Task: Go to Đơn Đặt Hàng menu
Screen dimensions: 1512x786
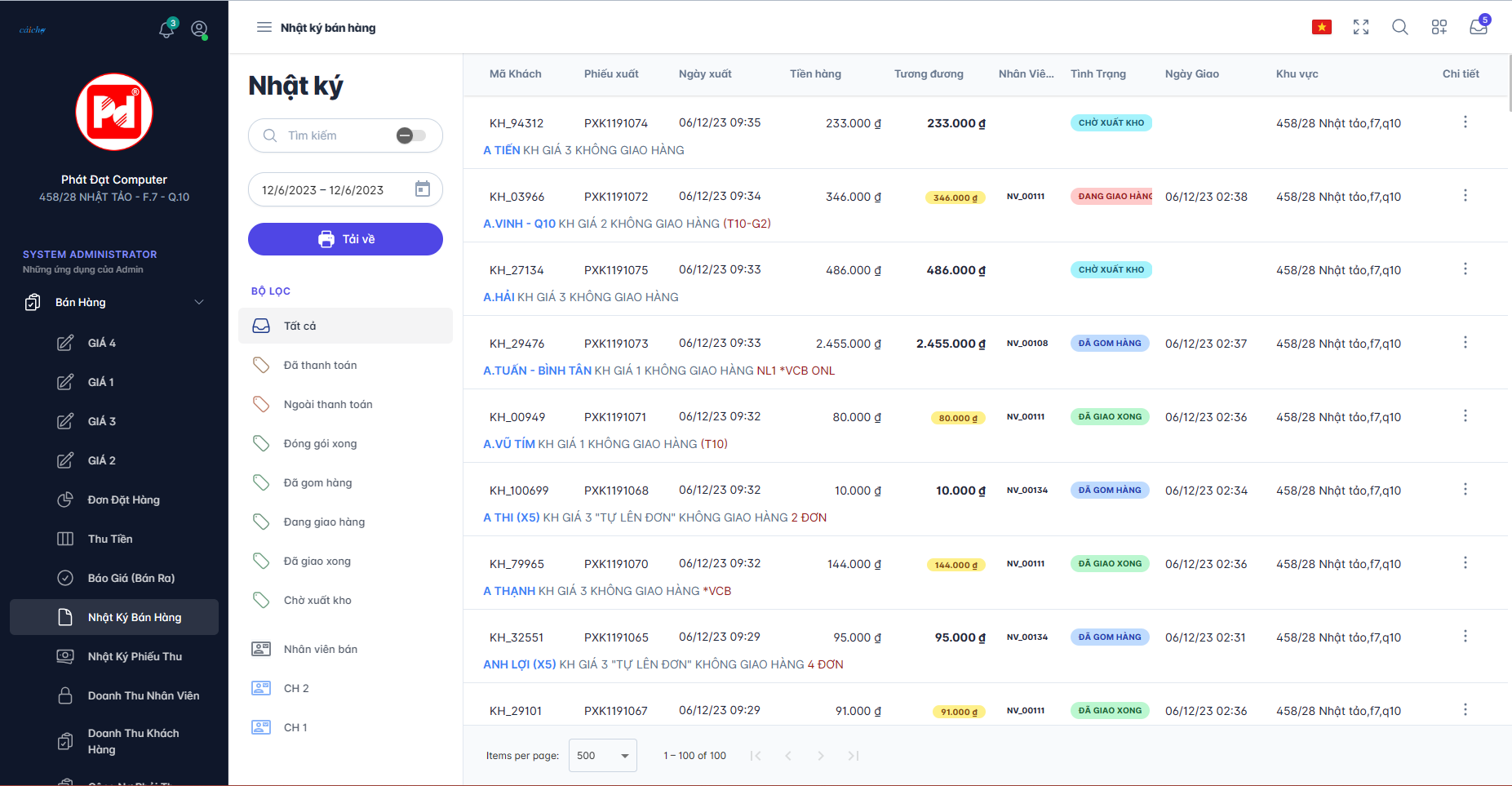Action: click(123, 500)
